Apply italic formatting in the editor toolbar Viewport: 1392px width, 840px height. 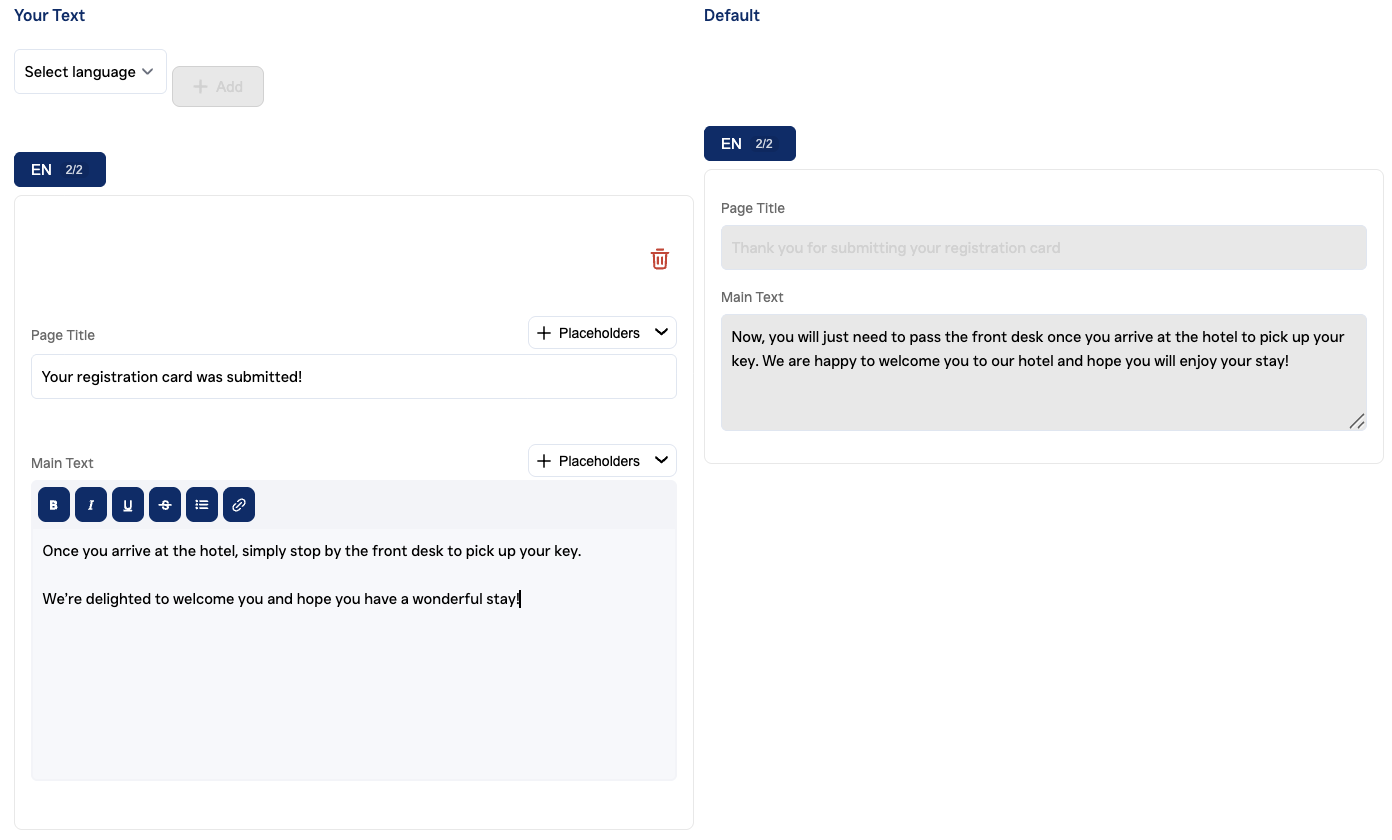(x=91, y=505)
